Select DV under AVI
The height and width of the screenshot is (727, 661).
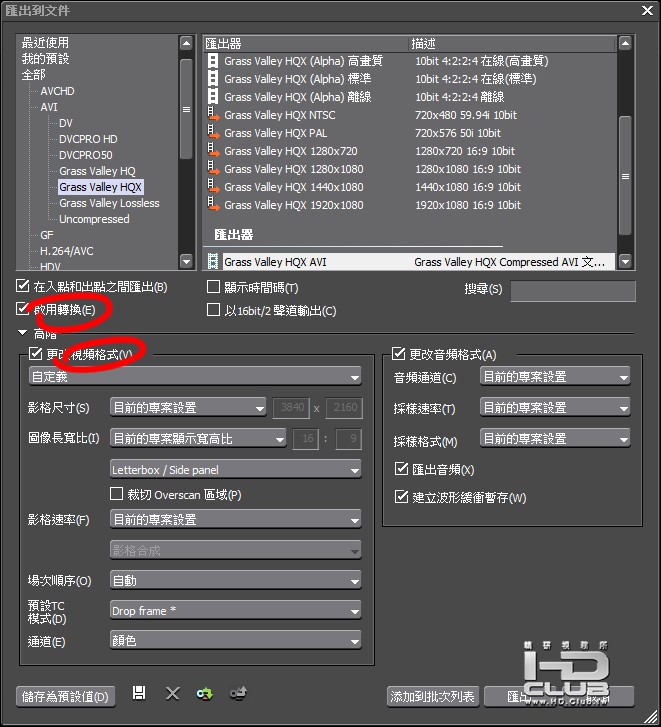[66, 123]
